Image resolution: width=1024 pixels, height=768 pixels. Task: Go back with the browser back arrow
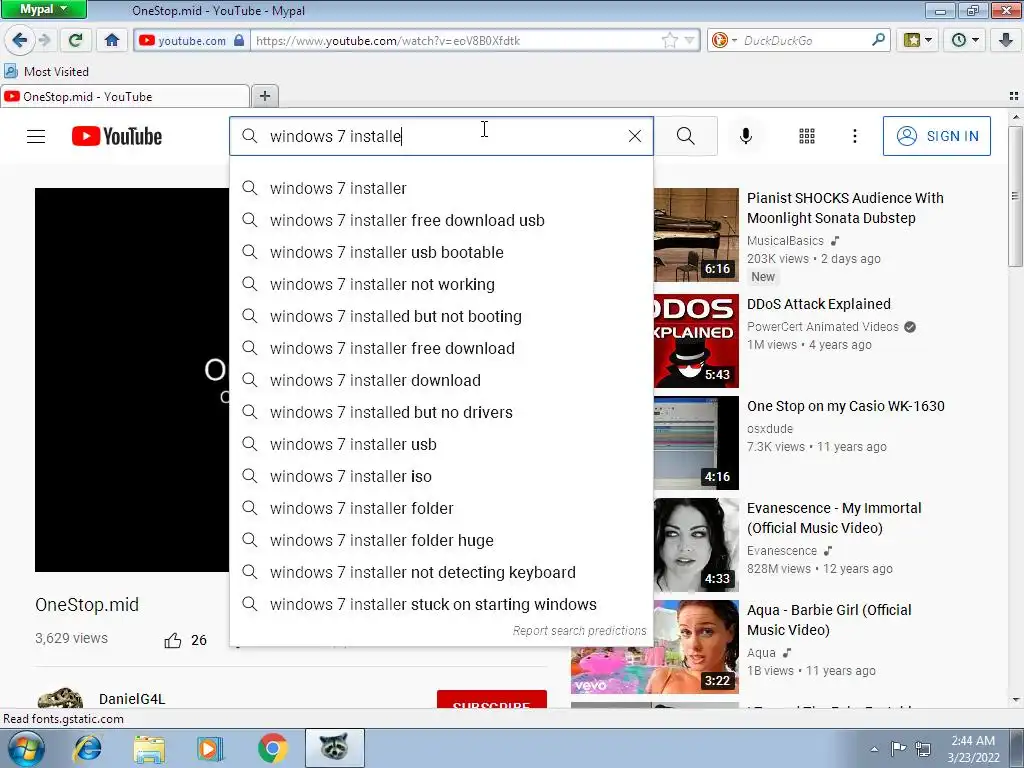pos(20,40)
